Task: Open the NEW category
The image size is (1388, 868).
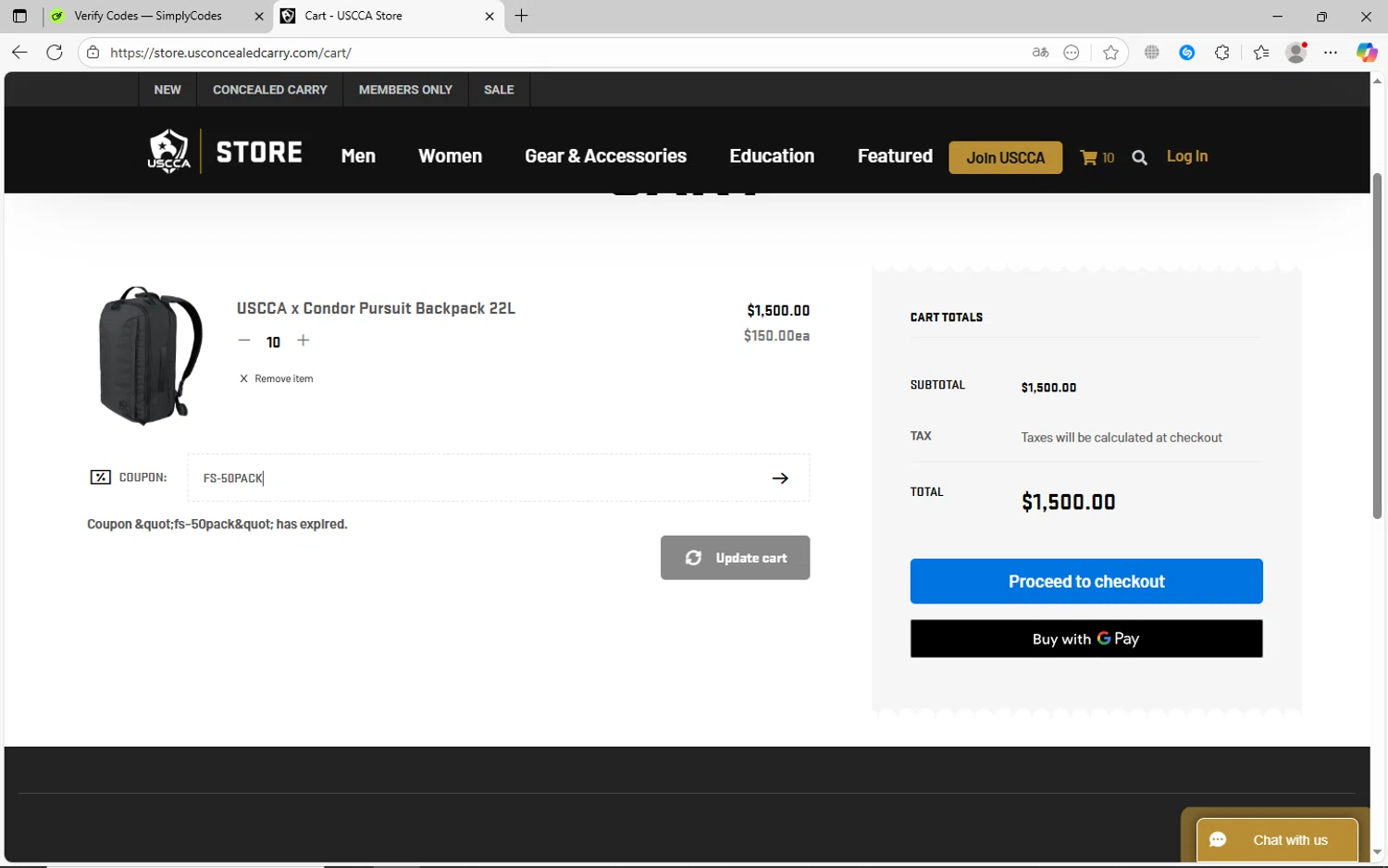Action: pos(167,90)
